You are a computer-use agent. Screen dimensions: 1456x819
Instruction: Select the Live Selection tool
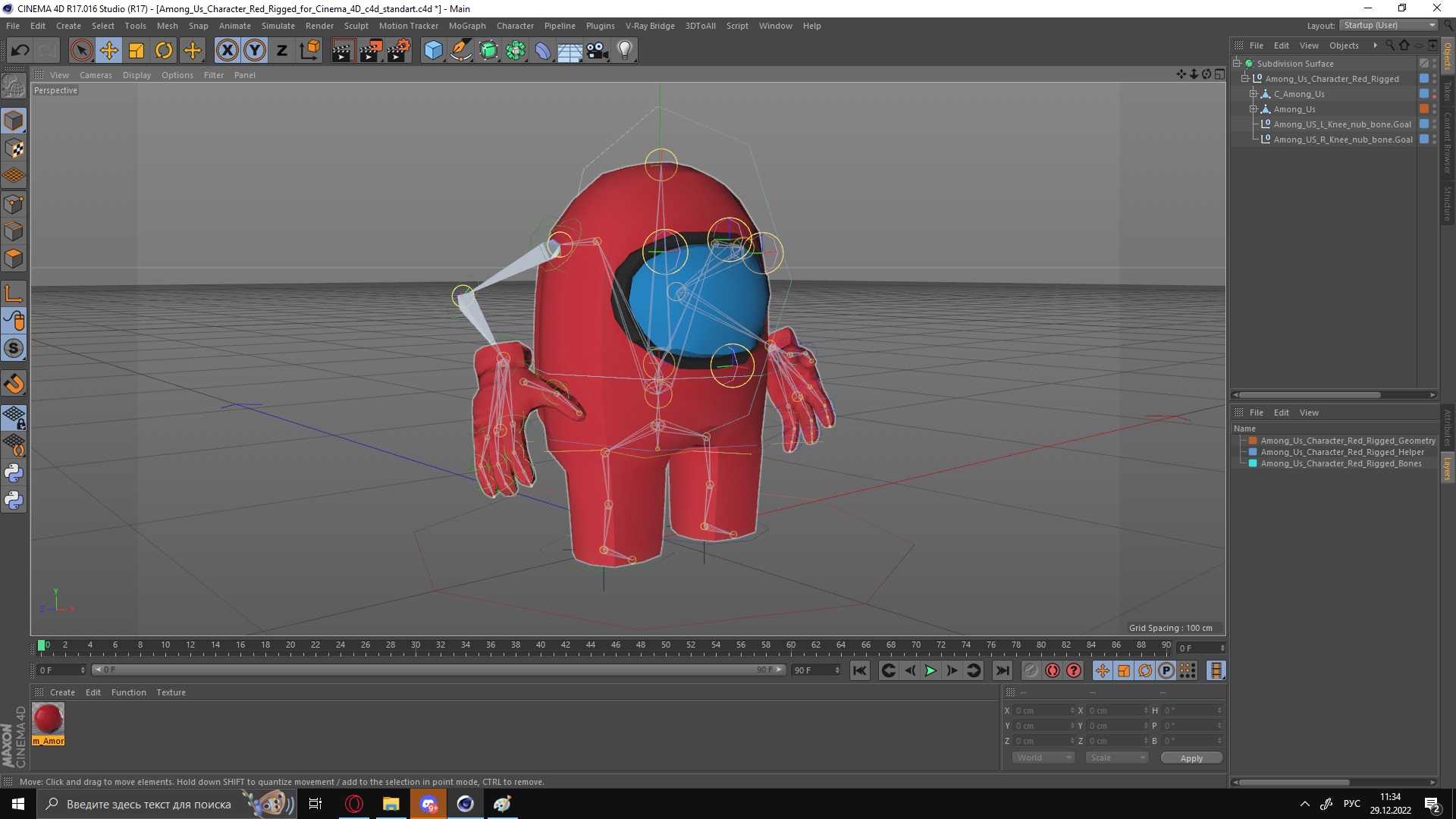tap(81, 51)
